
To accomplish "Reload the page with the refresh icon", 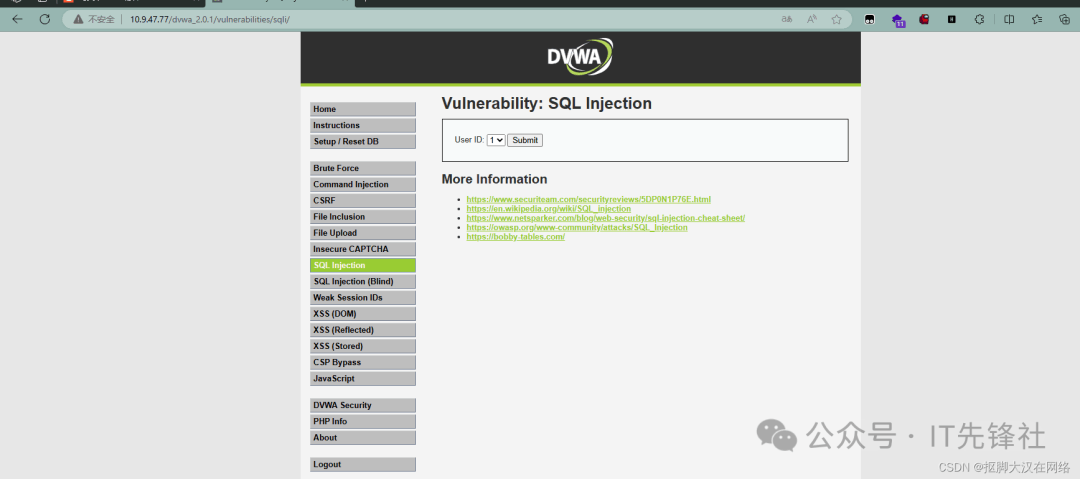I will [x=45, y=19].
